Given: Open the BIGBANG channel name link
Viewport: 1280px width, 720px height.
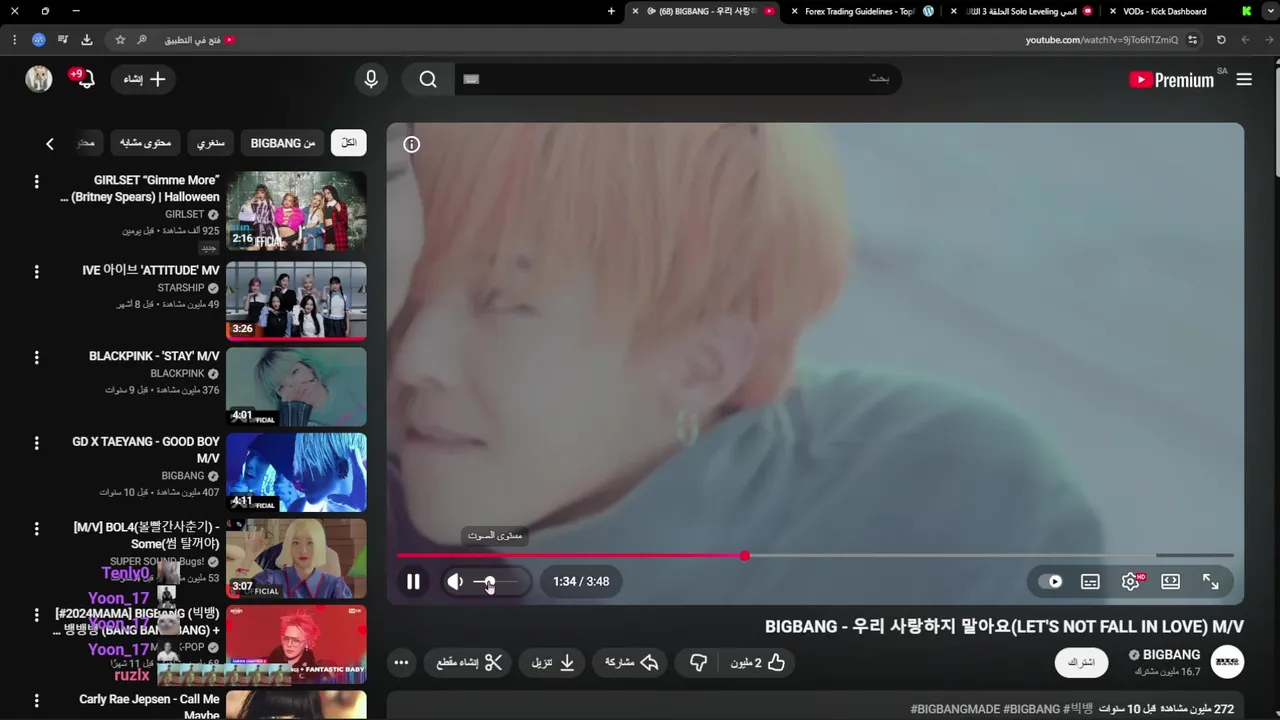Looking at the screenshot, I should [x=1171, y=655].
